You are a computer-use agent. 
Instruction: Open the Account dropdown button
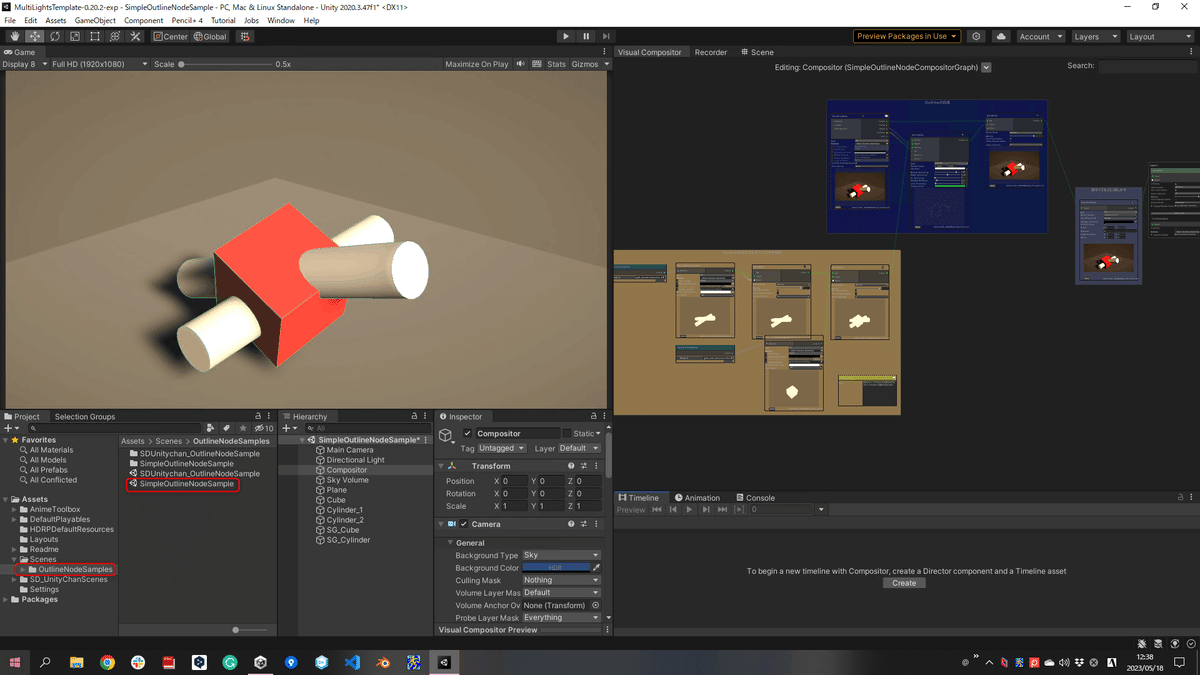1040,36
